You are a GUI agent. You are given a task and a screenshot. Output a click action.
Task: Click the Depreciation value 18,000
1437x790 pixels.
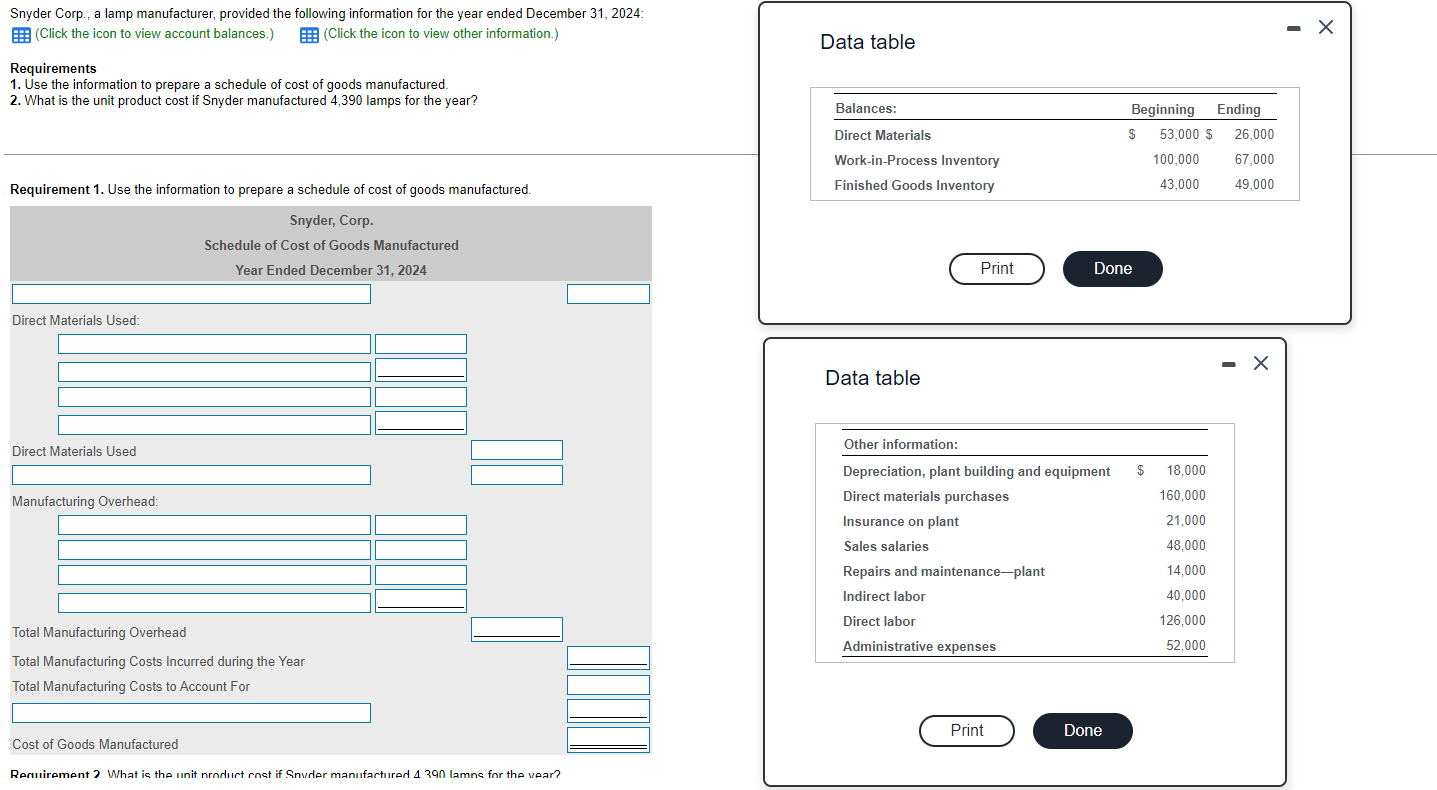pos(1186,471)
